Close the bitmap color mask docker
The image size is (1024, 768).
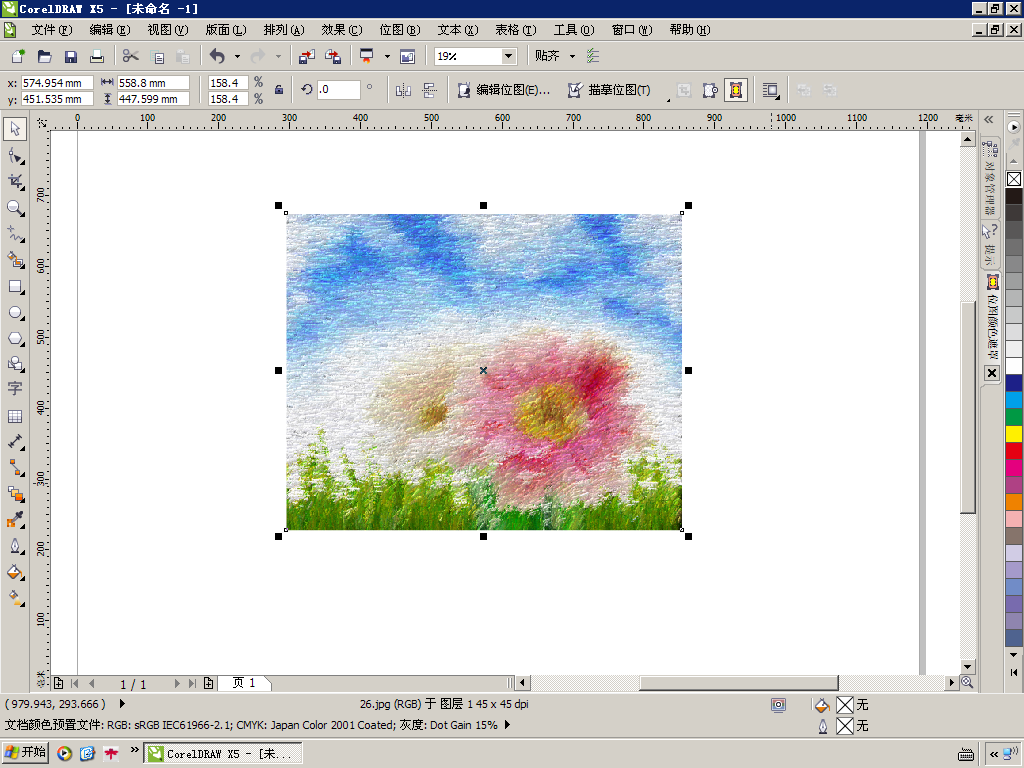(x=992, y=373)
